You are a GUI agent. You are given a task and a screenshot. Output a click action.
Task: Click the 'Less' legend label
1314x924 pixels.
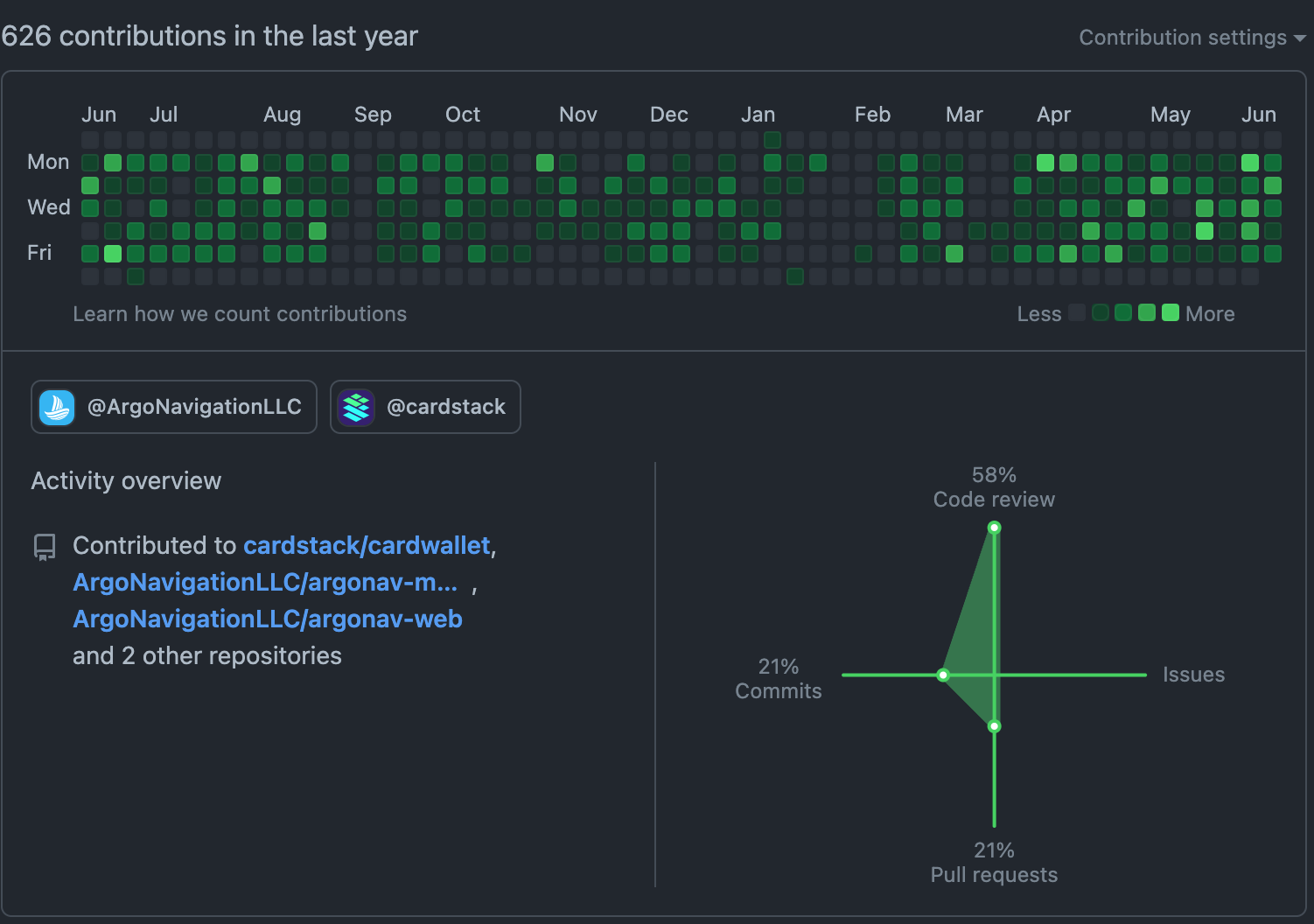pos(1039,314)
